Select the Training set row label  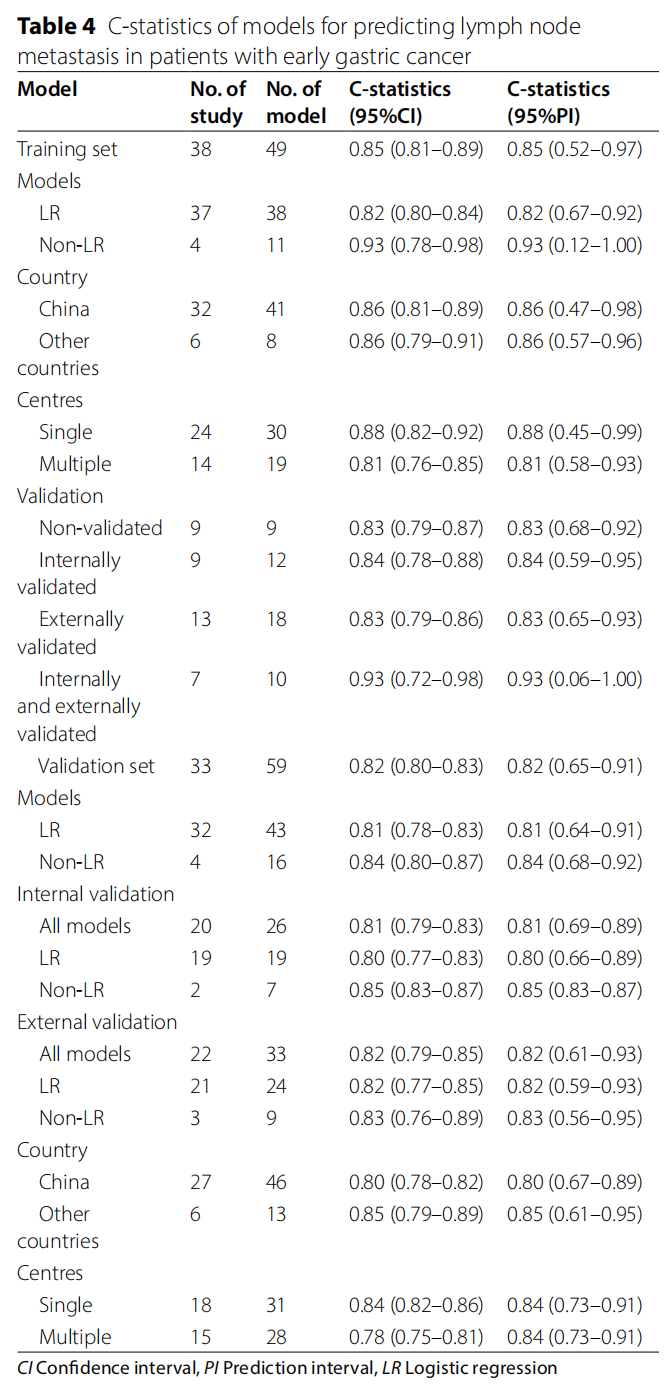point(67,149)
